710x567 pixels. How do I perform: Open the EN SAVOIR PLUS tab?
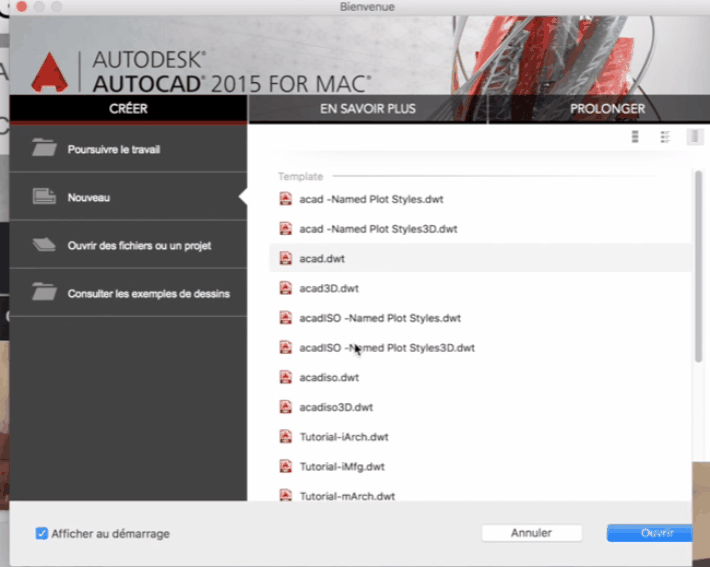point(368,109)
